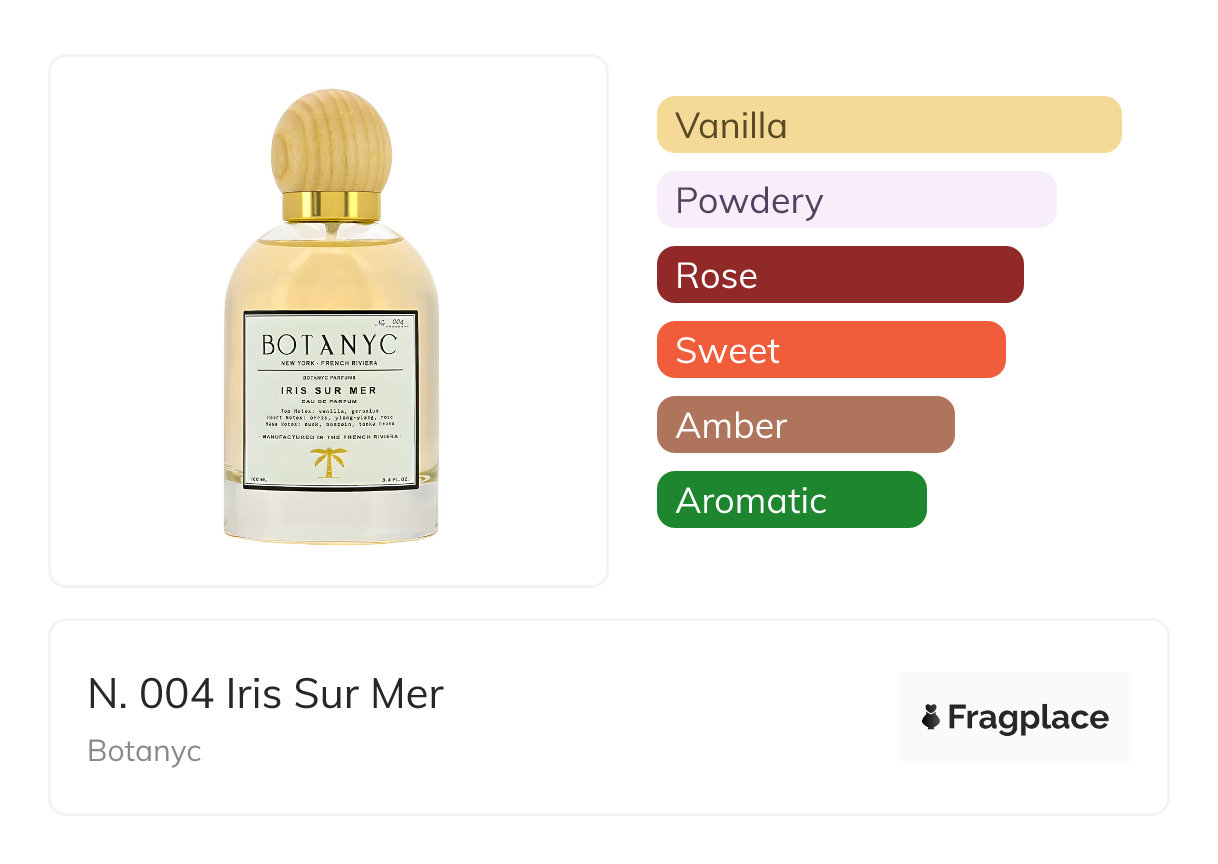Click the wooden spherical bottle cap
Screen dimensions: 1218x864
coord(331,140)
